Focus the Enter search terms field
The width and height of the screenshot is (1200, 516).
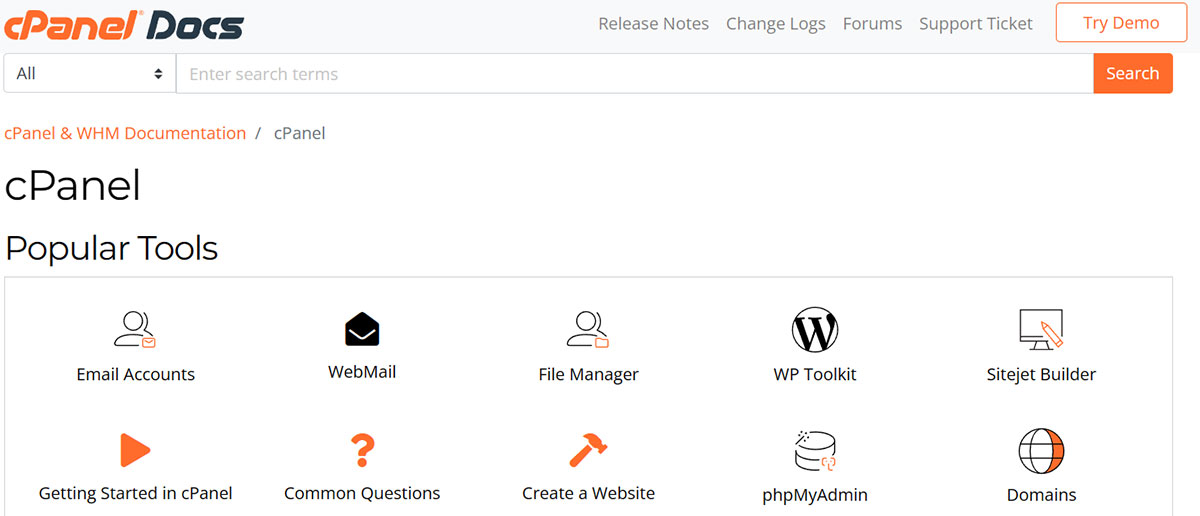coord(635,73)
